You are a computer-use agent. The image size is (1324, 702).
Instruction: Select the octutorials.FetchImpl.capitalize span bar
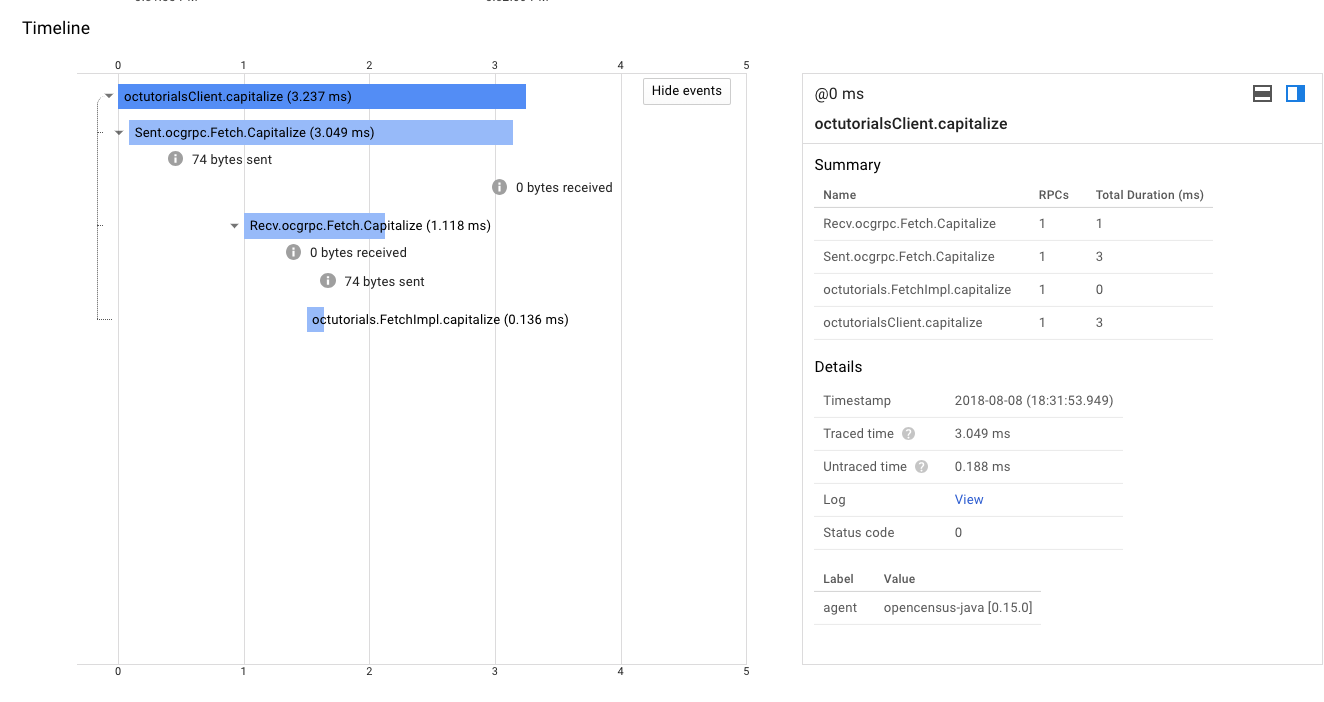point(315,320)
